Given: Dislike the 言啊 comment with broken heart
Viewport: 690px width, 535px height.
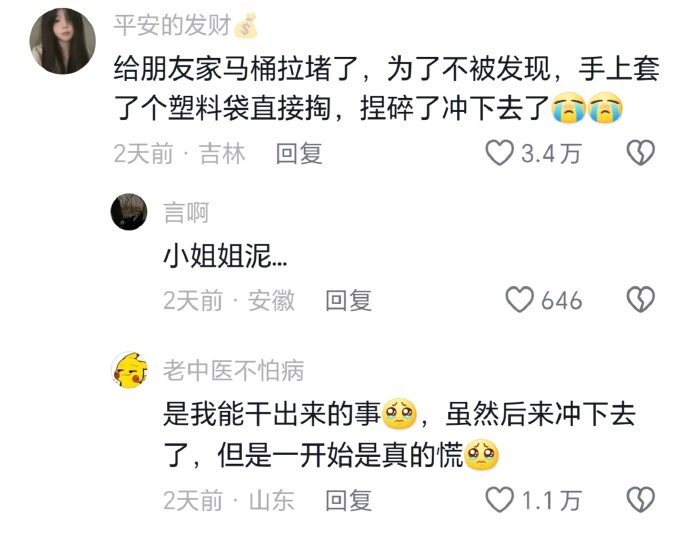Looking at the screenshot, I should [640, 300].
